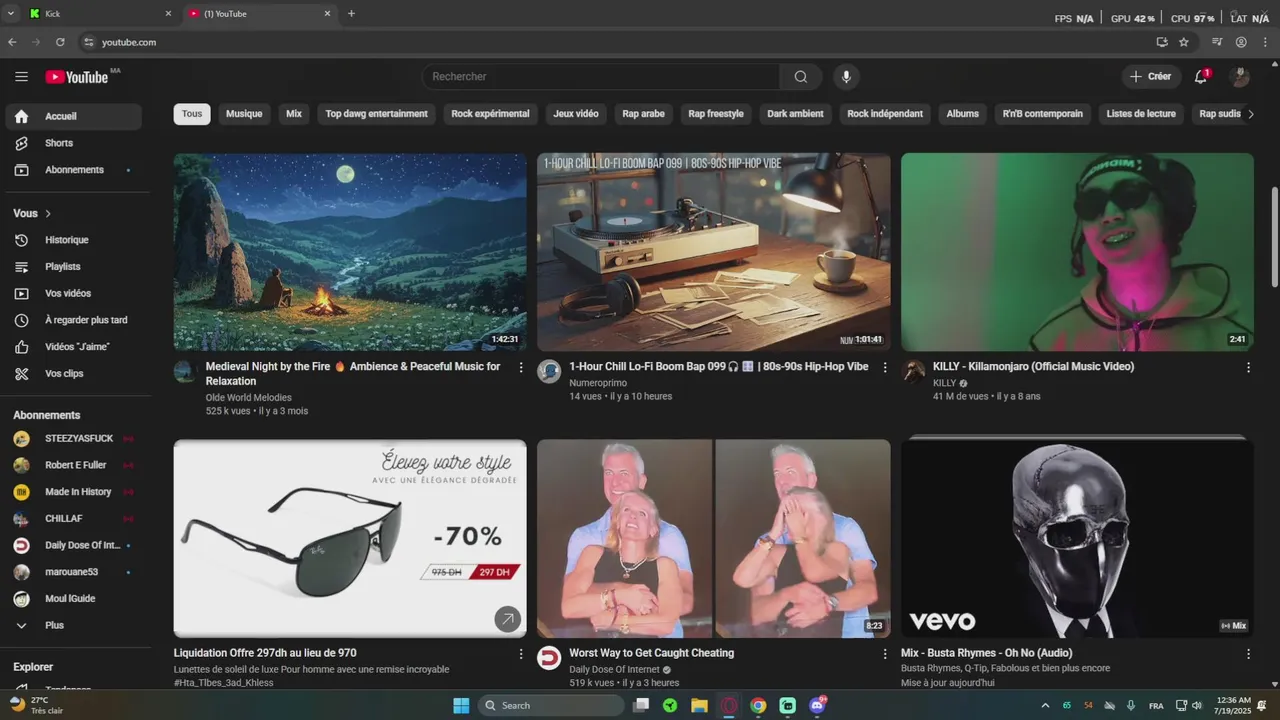Open a new browser tab
This screenshot has height=720, width=1280.
[x=351, y=14]
